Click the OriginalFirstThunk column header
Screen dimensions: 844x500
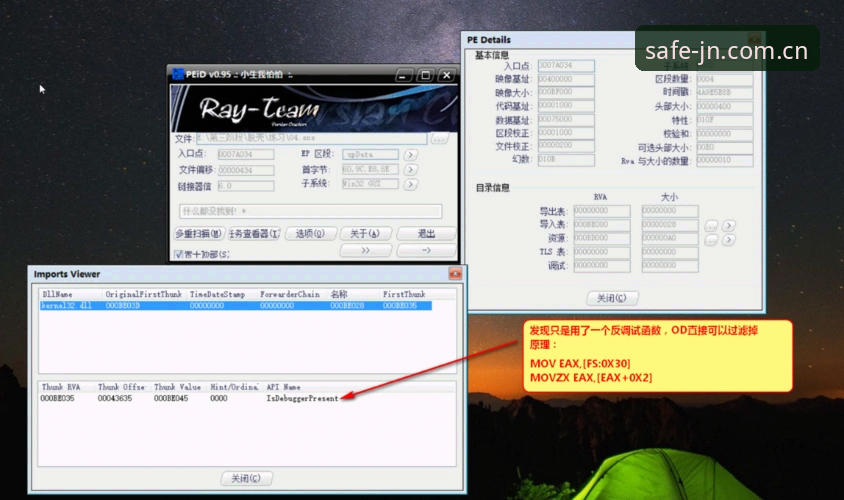click(143, 294)
